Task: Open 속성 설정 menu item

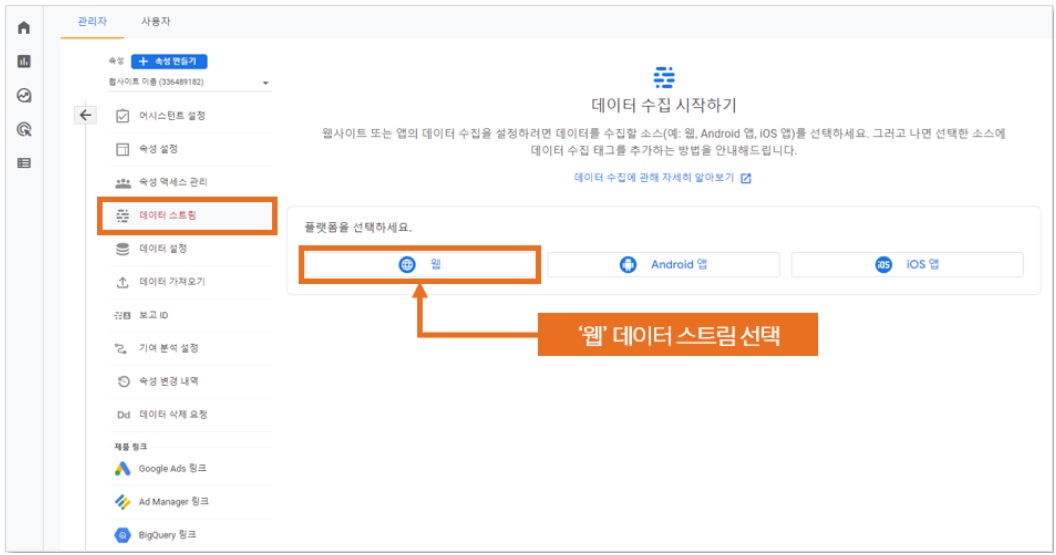Action: tap(191, 149)
